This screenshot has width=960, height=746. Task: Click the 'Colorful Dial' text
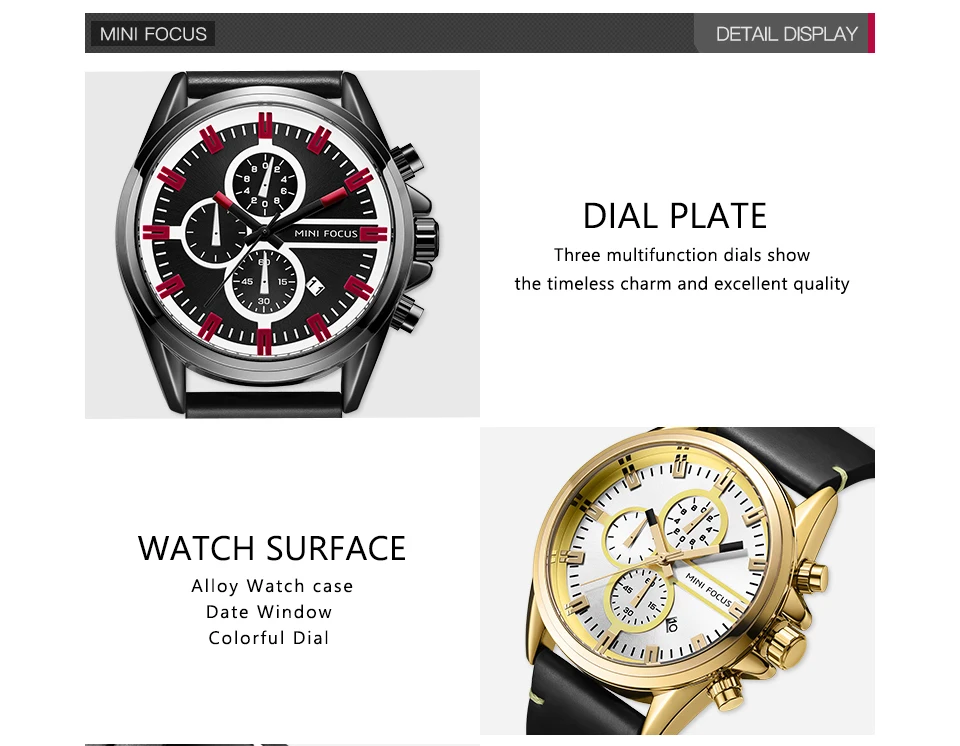(x=269, y=638)
